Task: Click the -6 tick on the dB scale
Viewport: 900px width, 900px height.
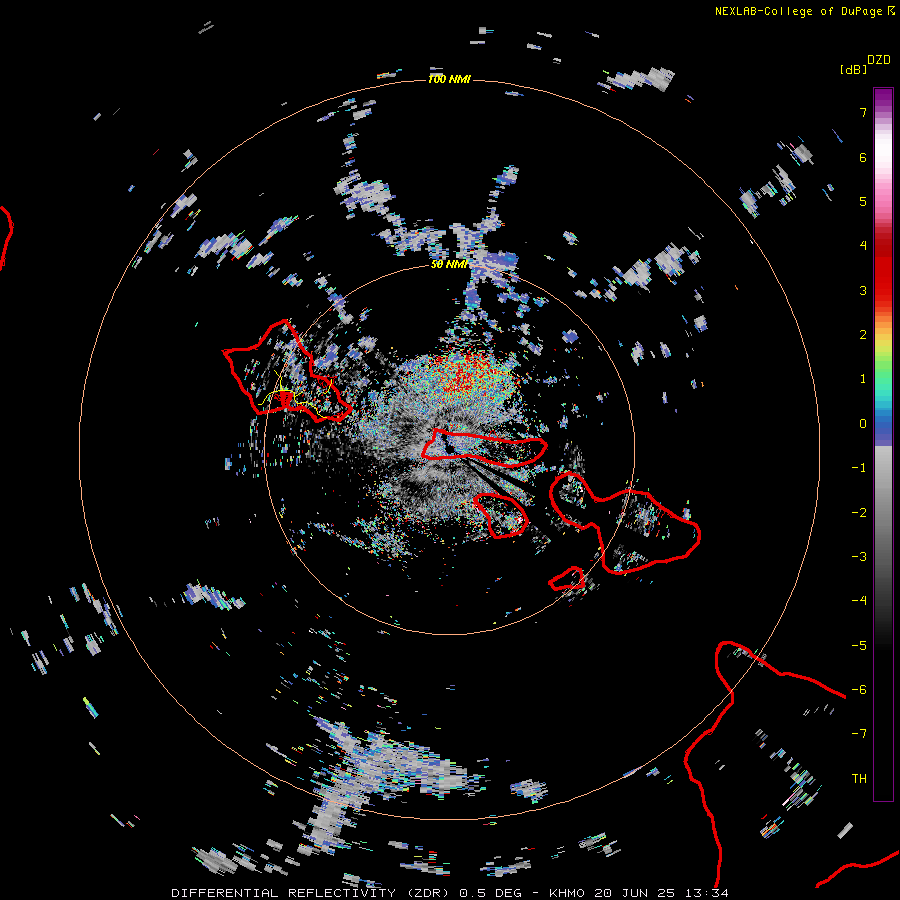Action: click(859, 690)
